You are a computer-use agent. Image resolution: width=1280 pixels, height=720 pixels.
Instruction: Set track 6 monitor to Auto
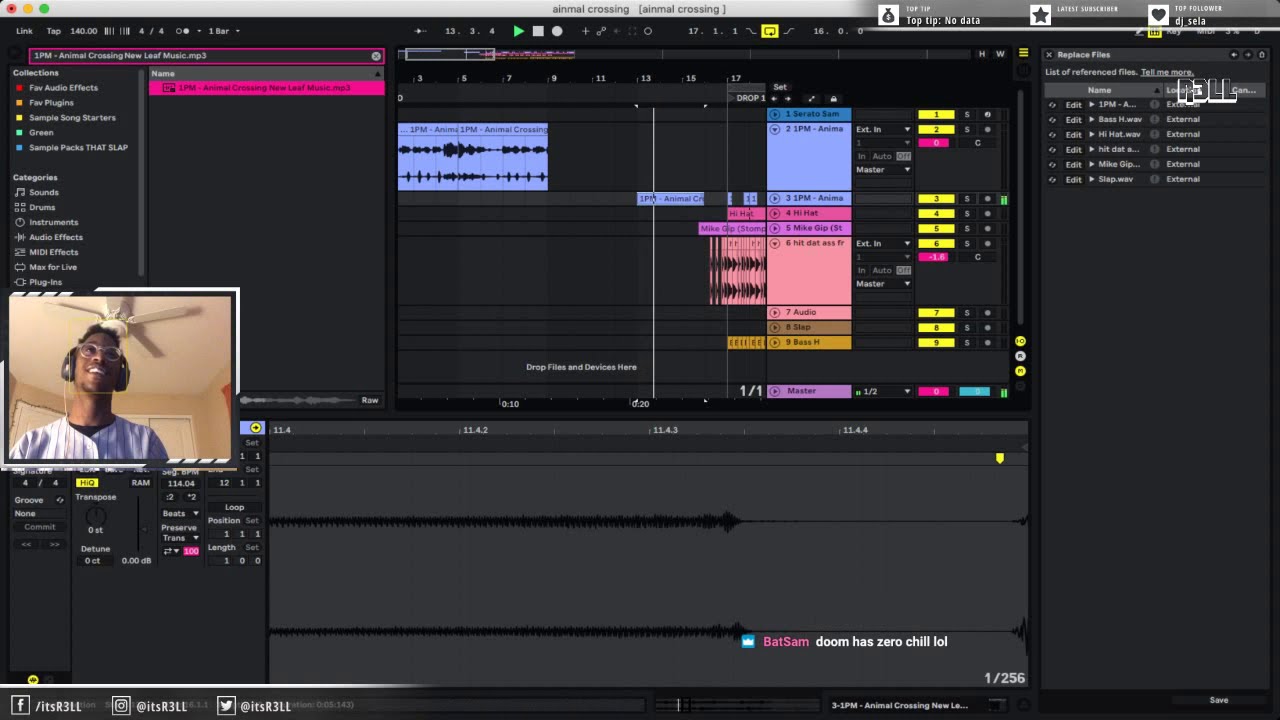(881, 270)
